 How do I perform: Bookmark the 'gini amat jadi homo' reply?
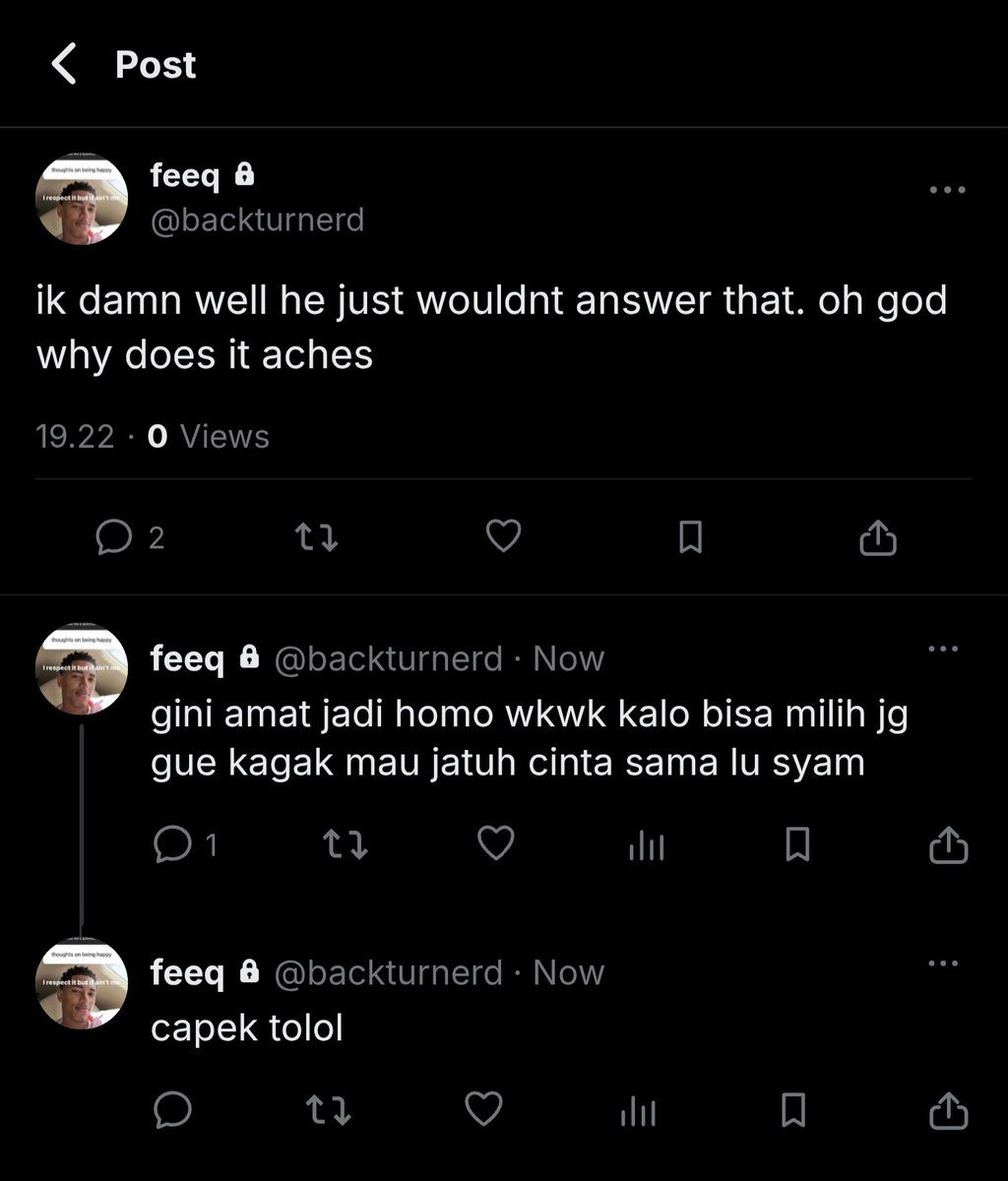click(797, 844)
